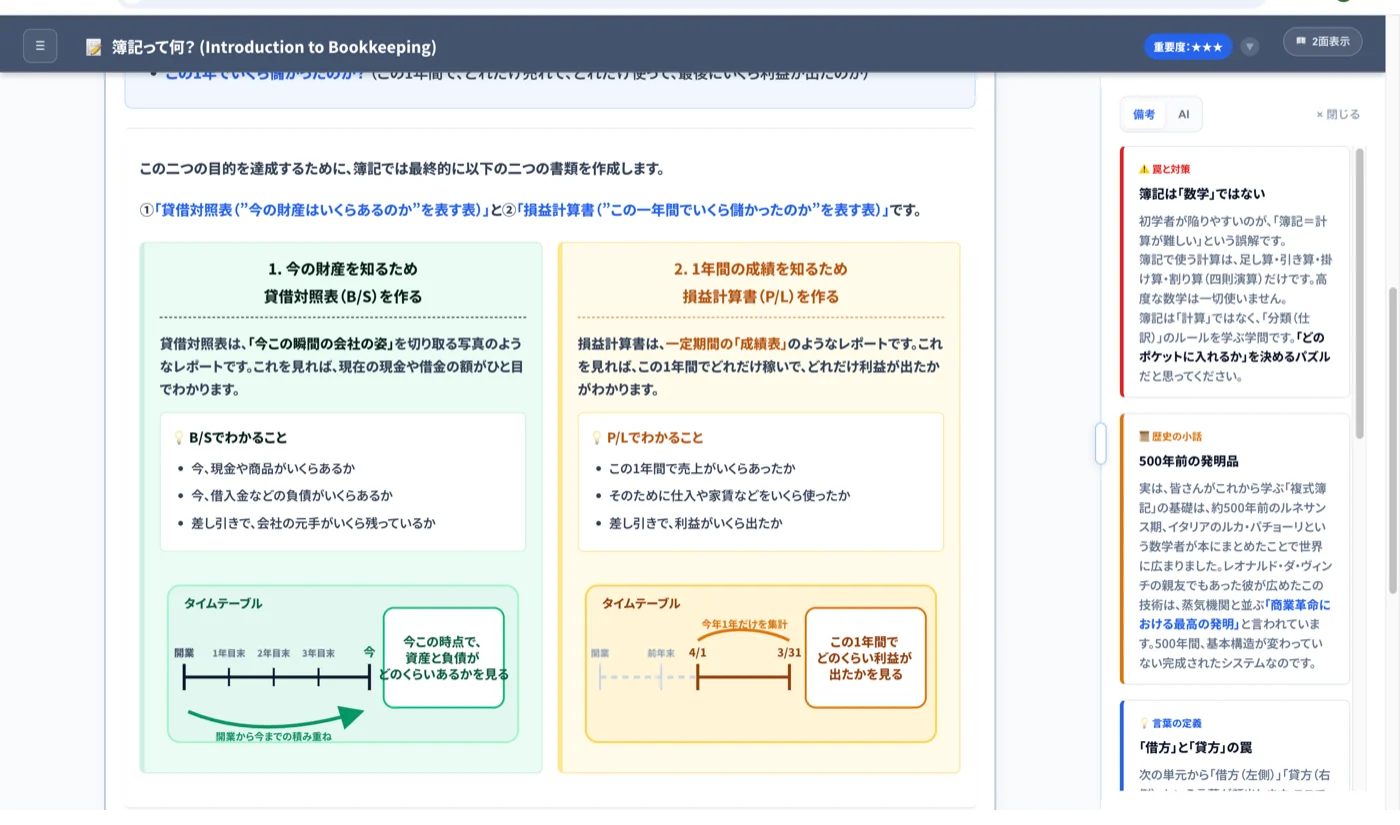Click bullet 今、借入金などの負債がいくらあるか
Viewport: 1400px width, 825px height.
(292, 495)
